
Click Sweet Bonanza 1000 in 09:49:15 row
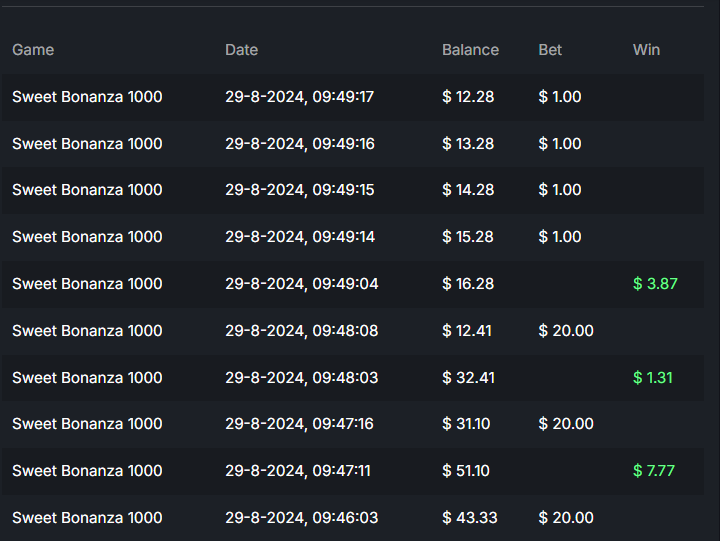pyautogui.click(x=87, y=190)
